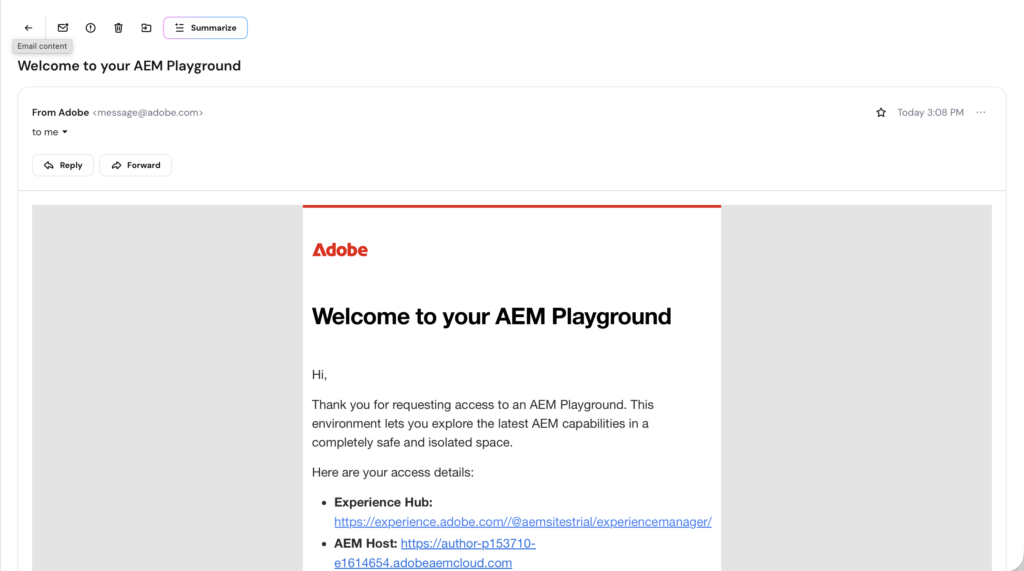Report spam using the exclamation circle icon
Viewport: 1024px width, 571px height.
[90, 28]
